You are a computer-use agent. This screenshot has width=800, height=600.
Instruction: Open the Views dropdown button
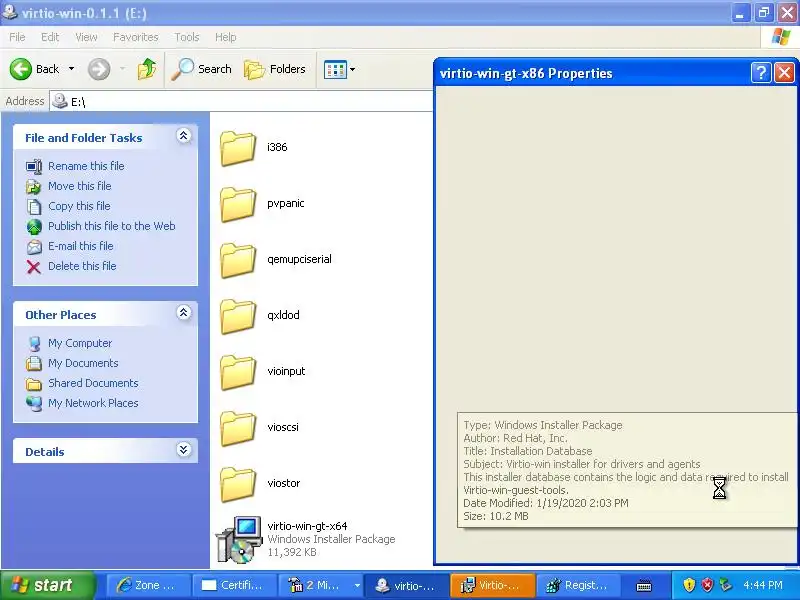click(x=339, y=69)
